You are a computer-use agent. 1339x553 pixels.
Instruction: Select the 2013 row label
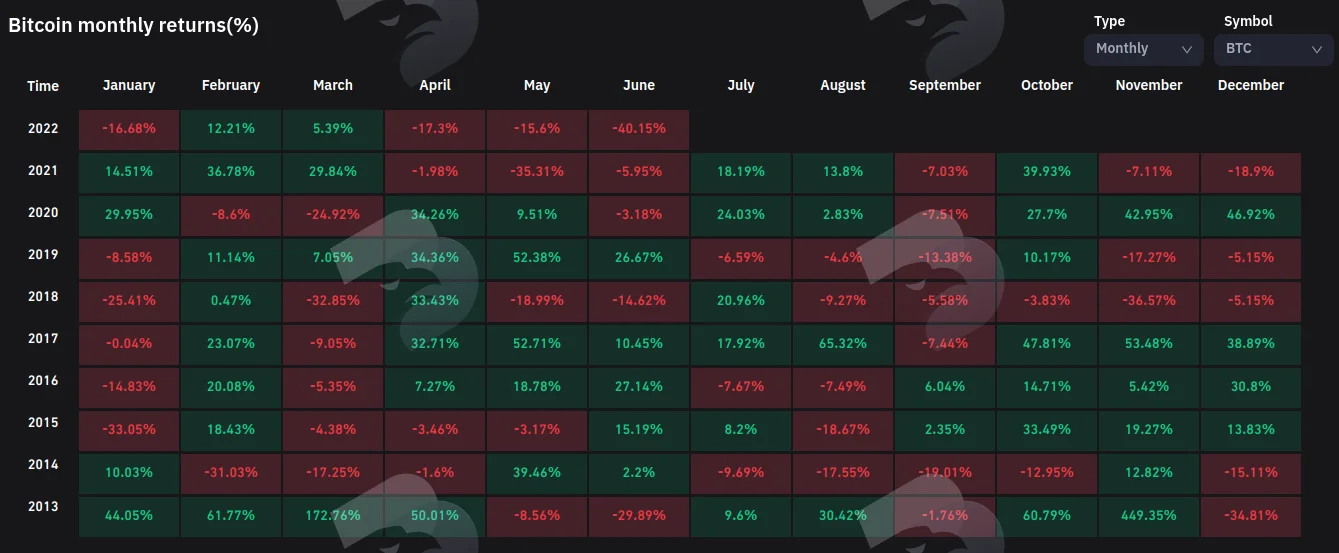coord(43,507)
